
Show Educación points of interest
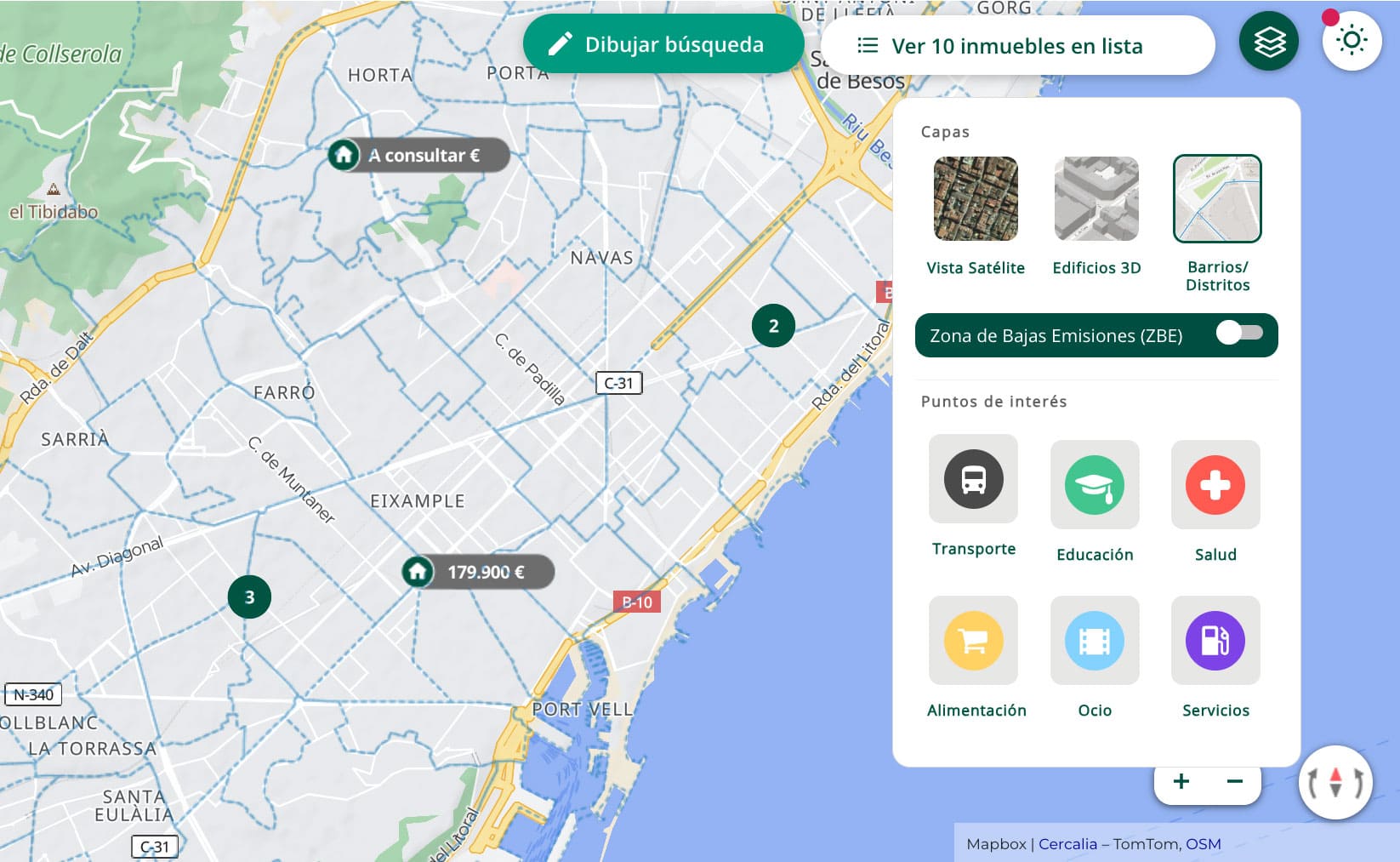tap(1095, 485)
